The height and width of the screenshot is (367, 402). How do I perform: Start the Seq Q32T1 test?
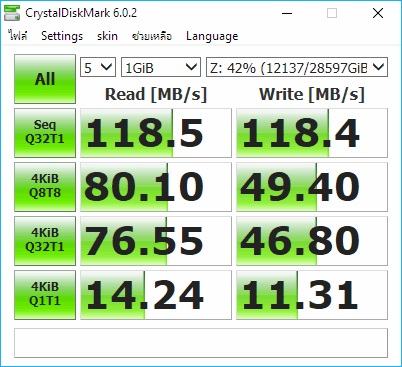45,133
